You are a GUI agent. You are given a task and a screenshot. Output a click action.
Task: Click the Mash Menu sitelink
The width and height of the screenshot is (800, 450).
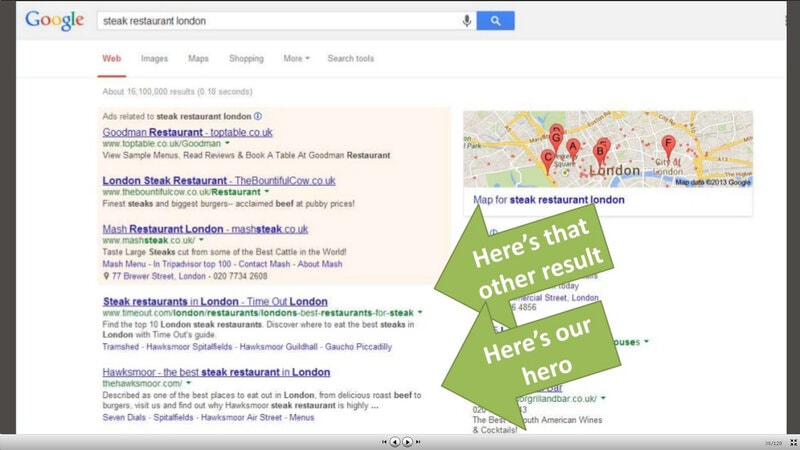tap(124, 264)
